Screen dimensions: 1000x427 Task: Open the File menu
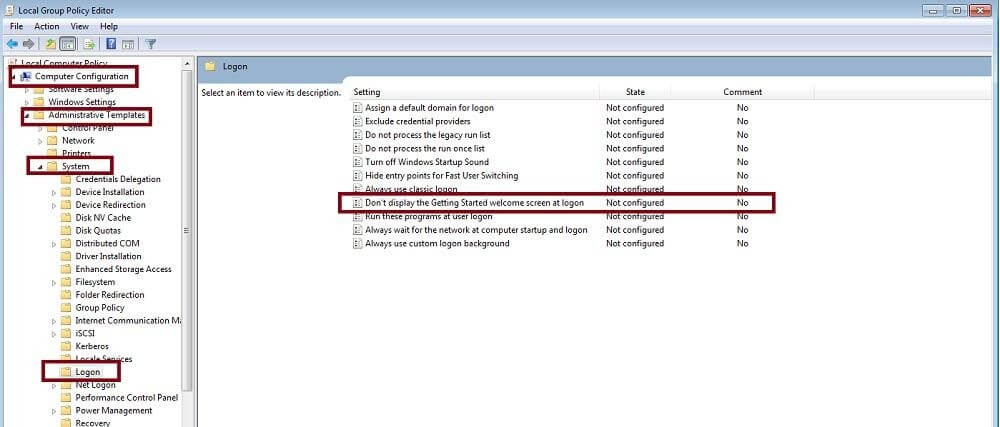16,26
